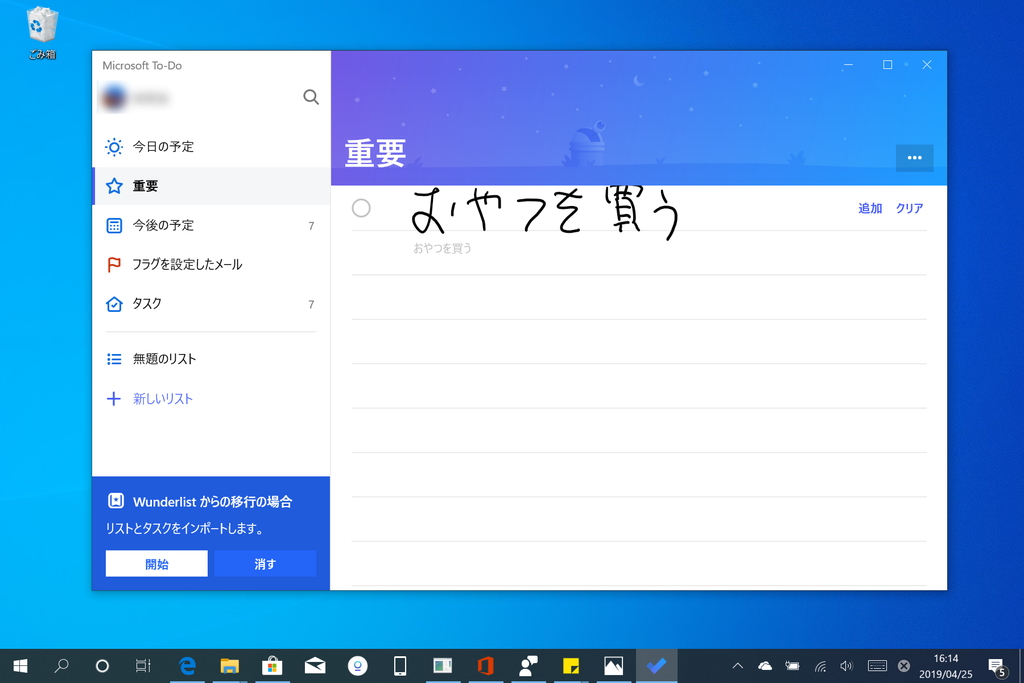The image size is (1024, 683).
Task: Create a new list with the plus icon
Action: point(112,398)
